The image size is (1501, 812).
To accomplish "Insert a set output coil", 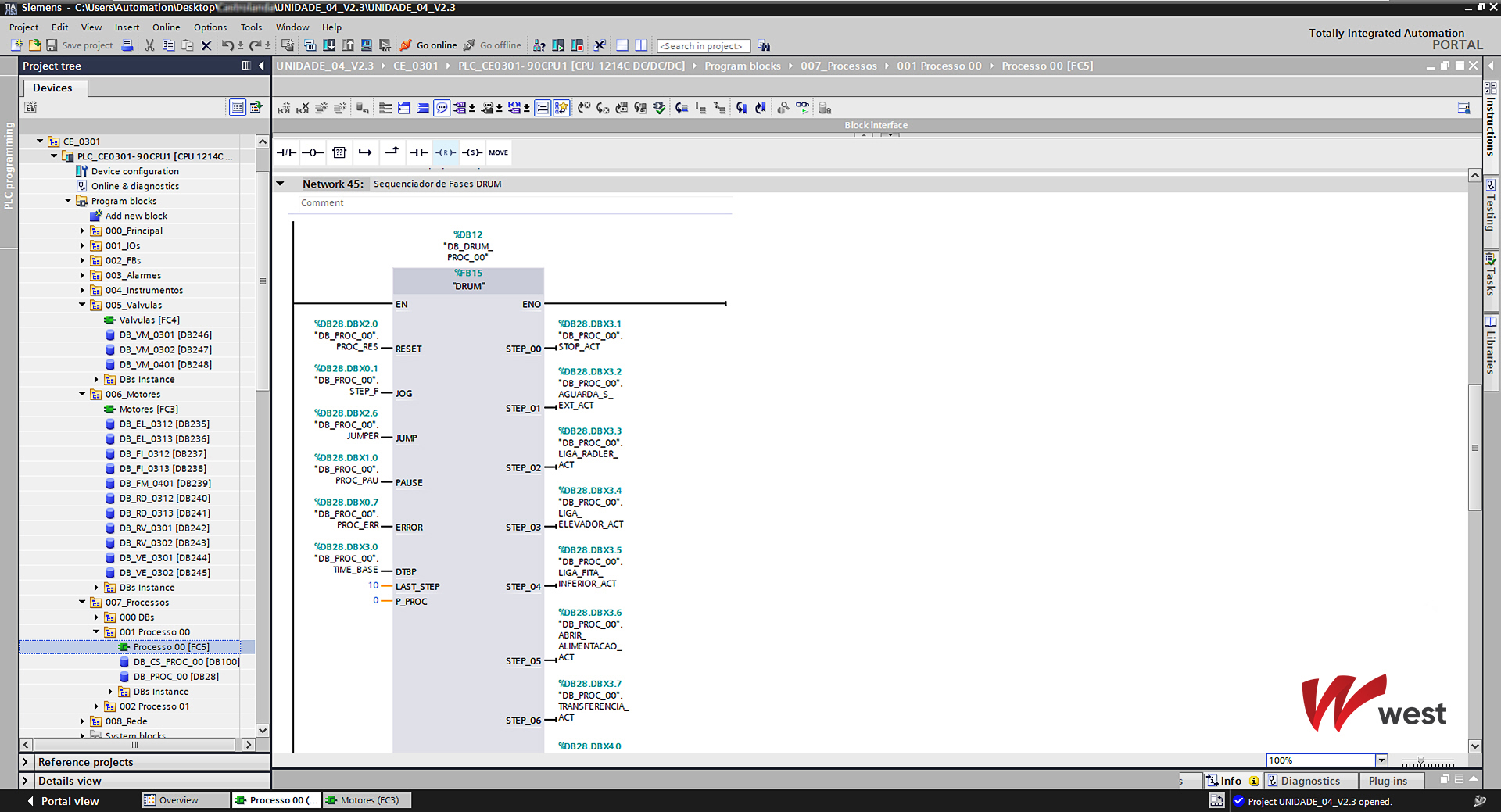I will pos(471,152).
